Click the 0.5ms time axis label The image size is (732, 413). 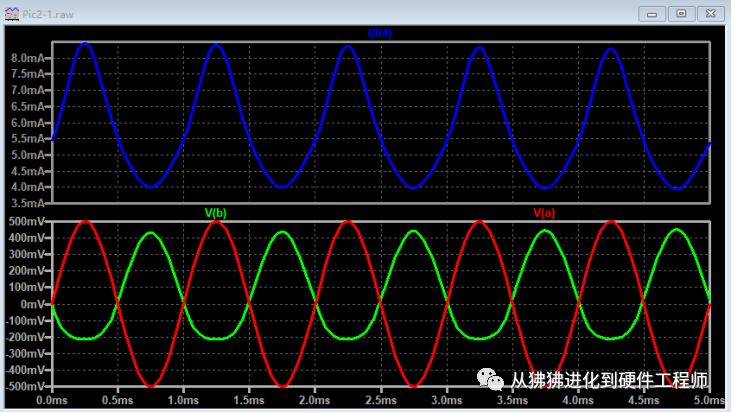click(x=118, y=400)
